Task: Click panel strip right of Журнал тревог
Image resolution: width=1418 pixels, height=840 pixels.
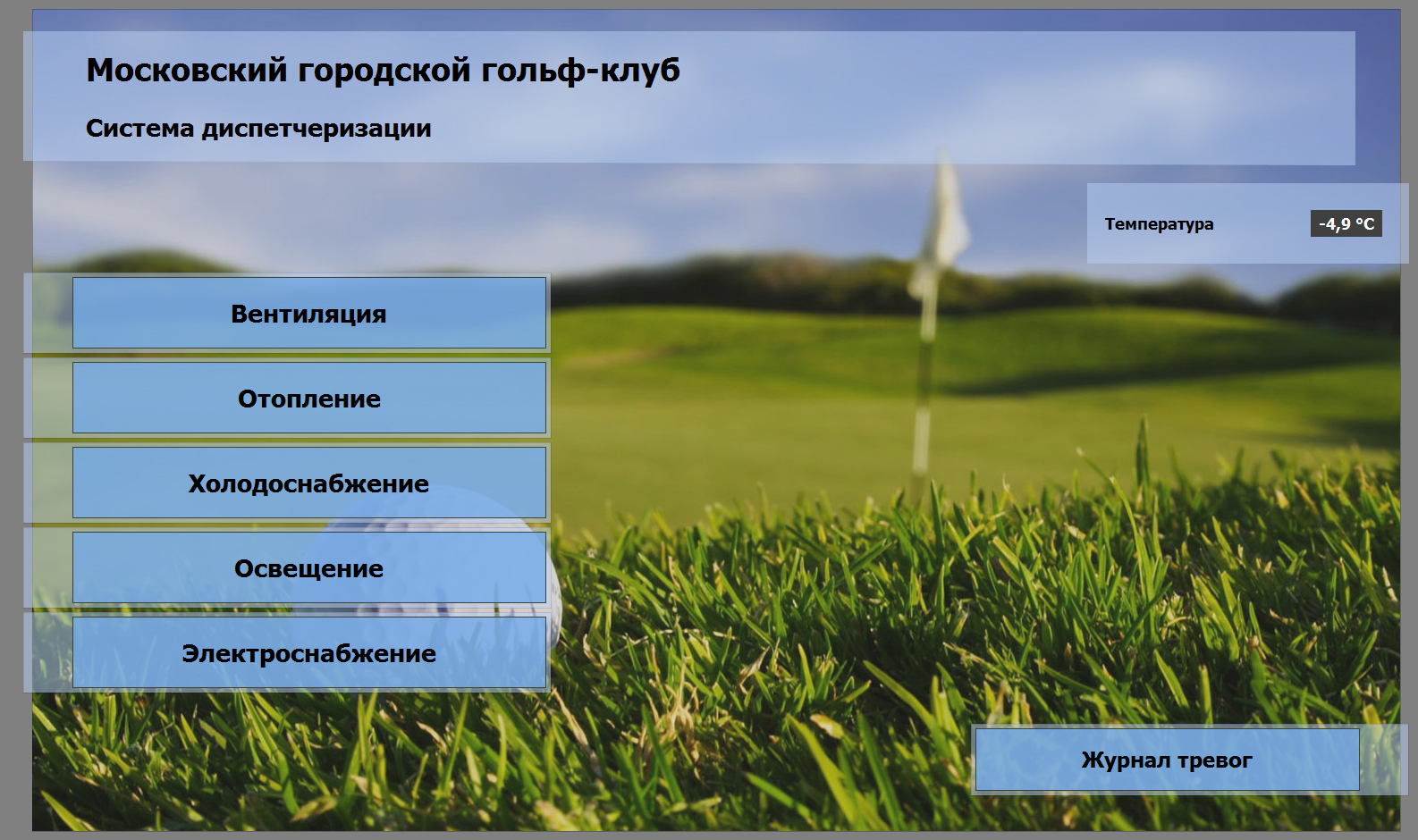Action: (1383, 760)
